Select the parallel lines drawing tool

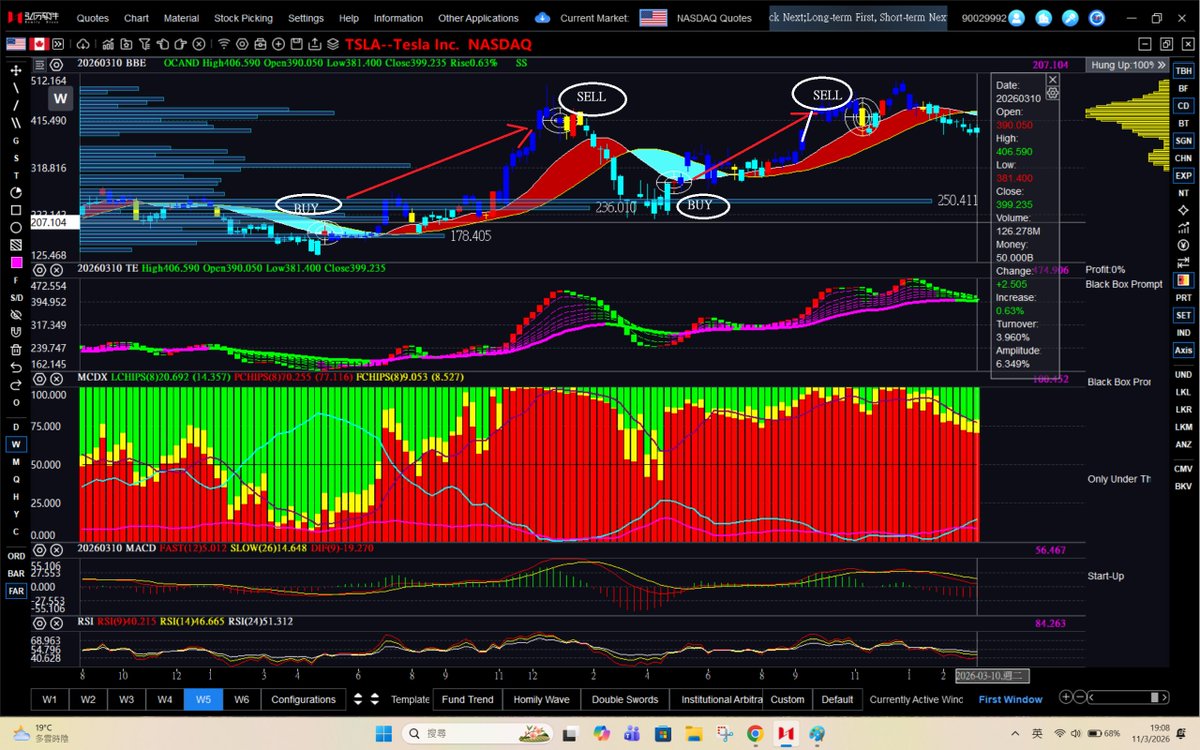(16, 123)
